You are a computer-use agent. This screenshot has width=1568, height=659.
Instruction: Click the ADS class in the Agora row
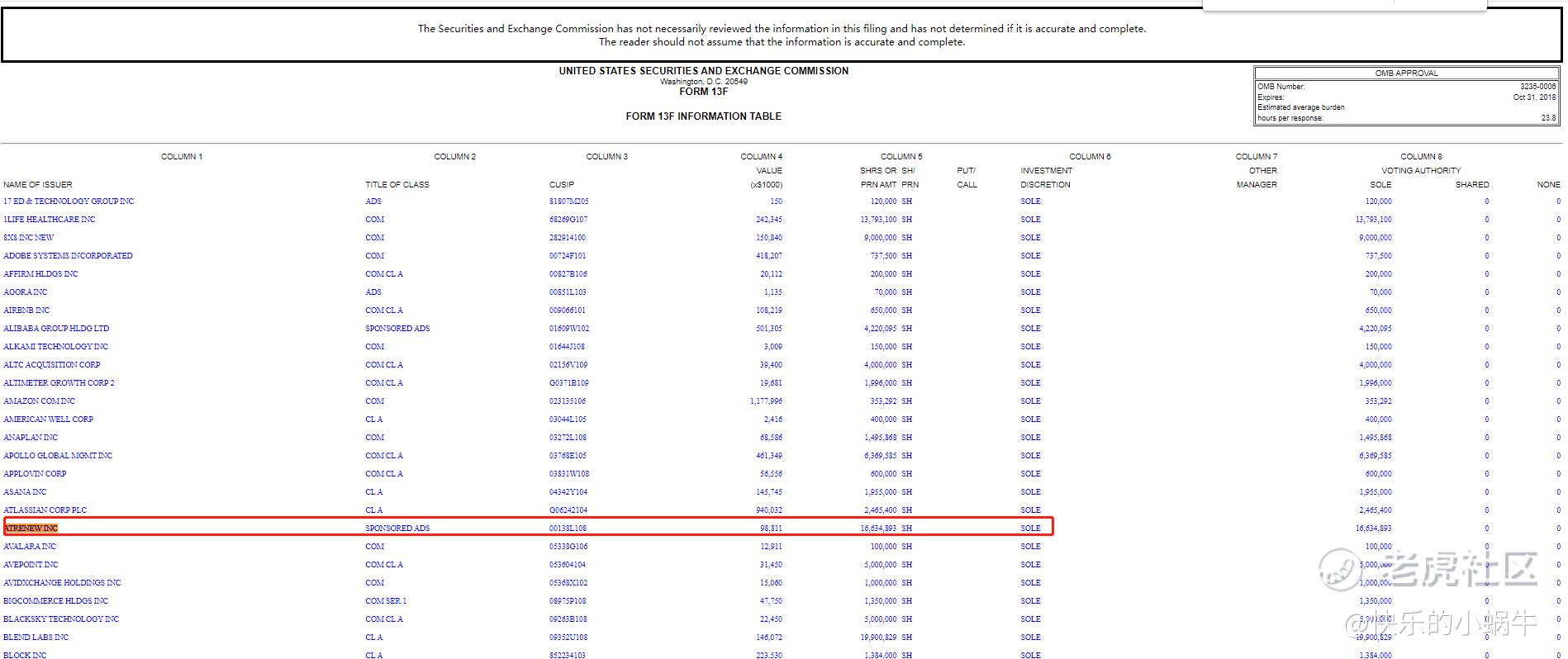point(373,292)
